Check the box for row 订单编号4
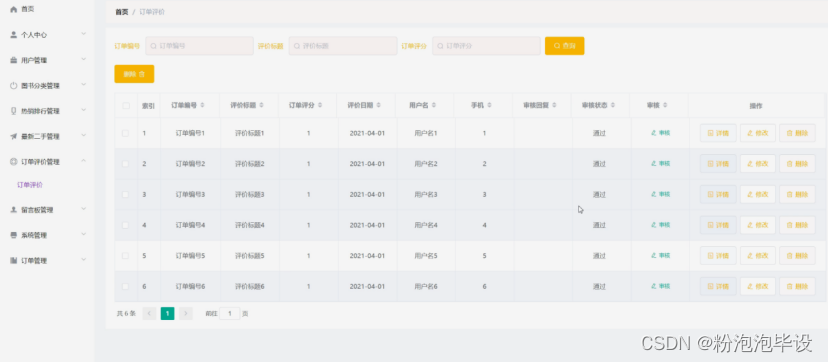The width and height of the screenshot is (828, 362). click(125, 225)
